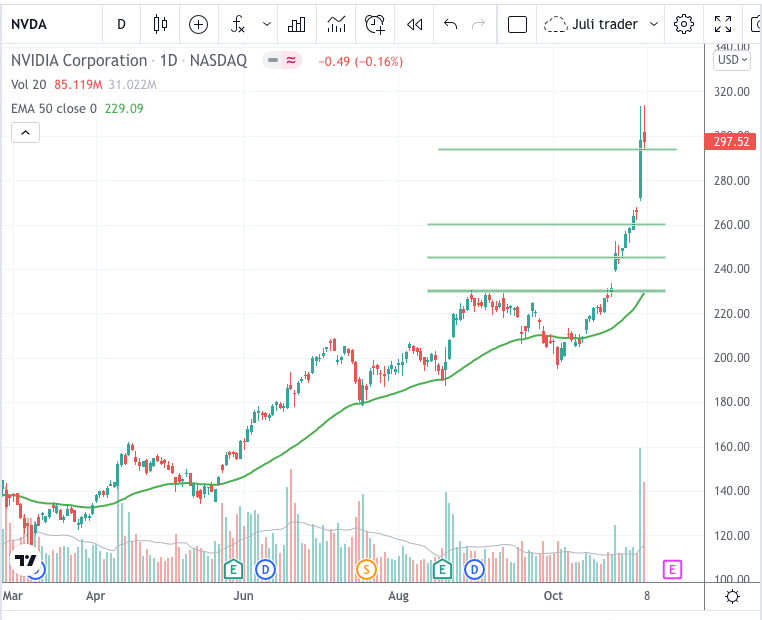Click the purple earnings E marker
This screenshot has height=620, width=762.
(x=672, y=569)
